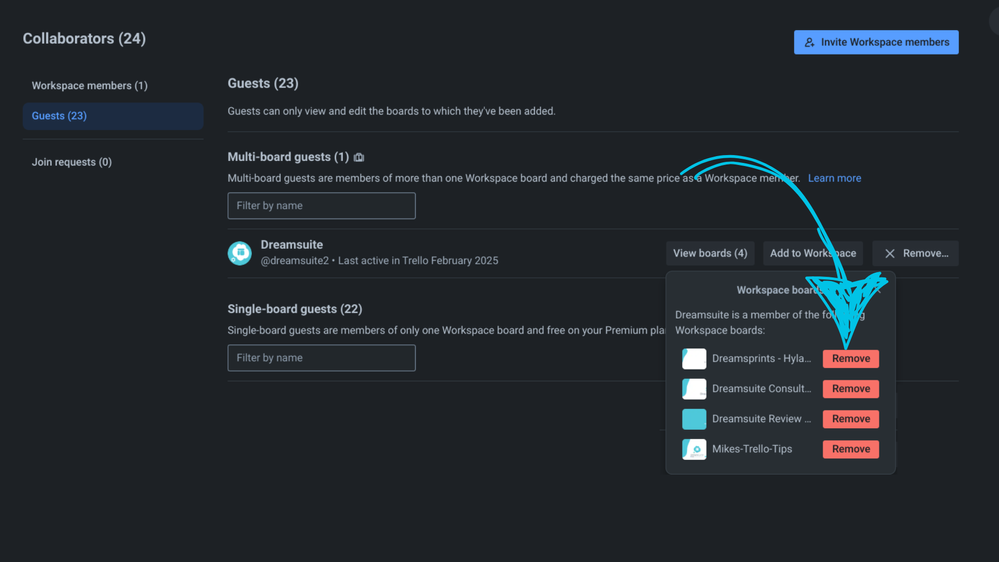Click Dreamsuite Review teal board thumbnail
999x562 pixels.
click(x=694, y=419)
